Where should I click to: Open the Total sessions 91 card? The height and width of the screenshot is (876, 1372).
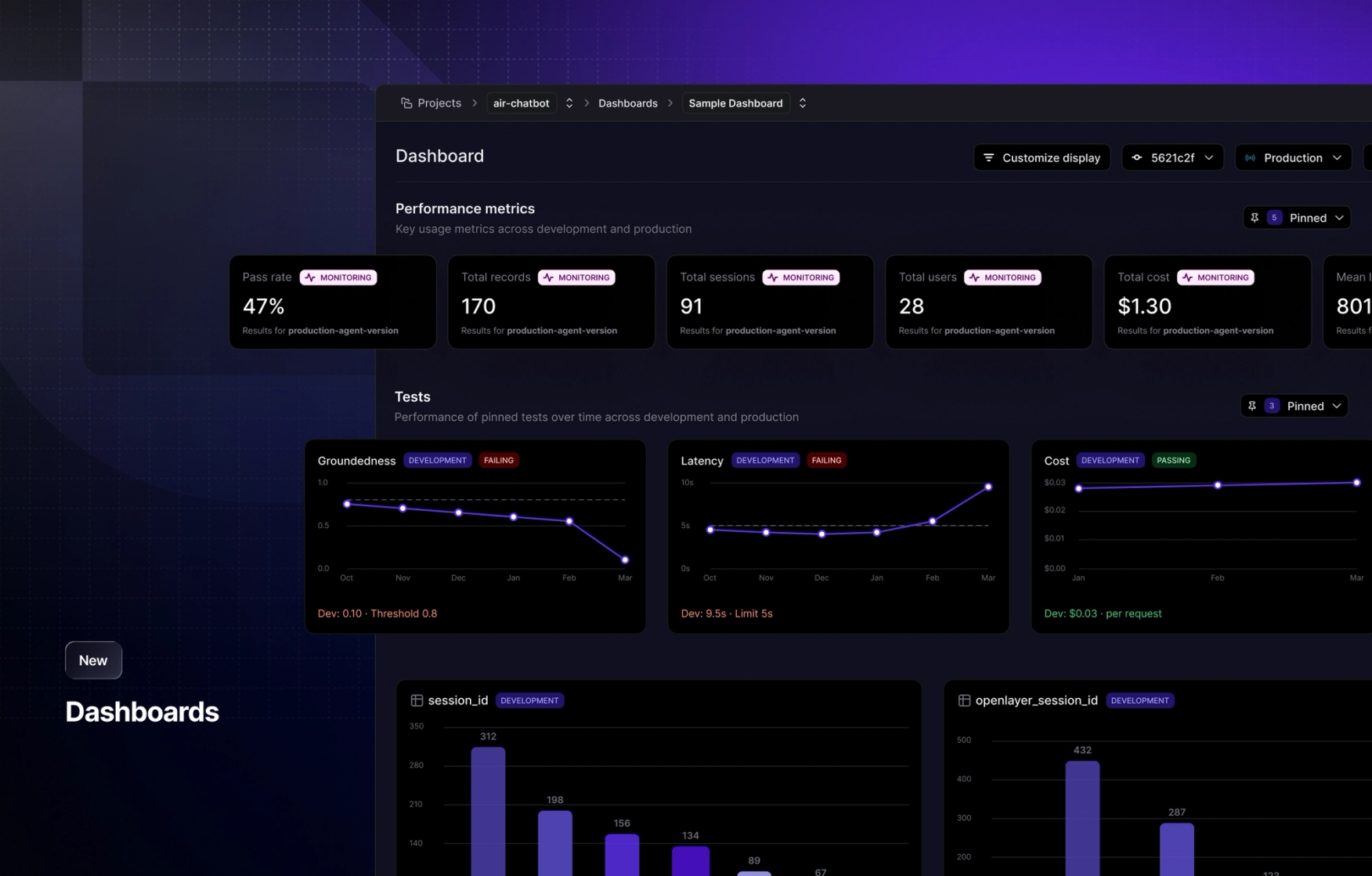click(x=770, y=302)
